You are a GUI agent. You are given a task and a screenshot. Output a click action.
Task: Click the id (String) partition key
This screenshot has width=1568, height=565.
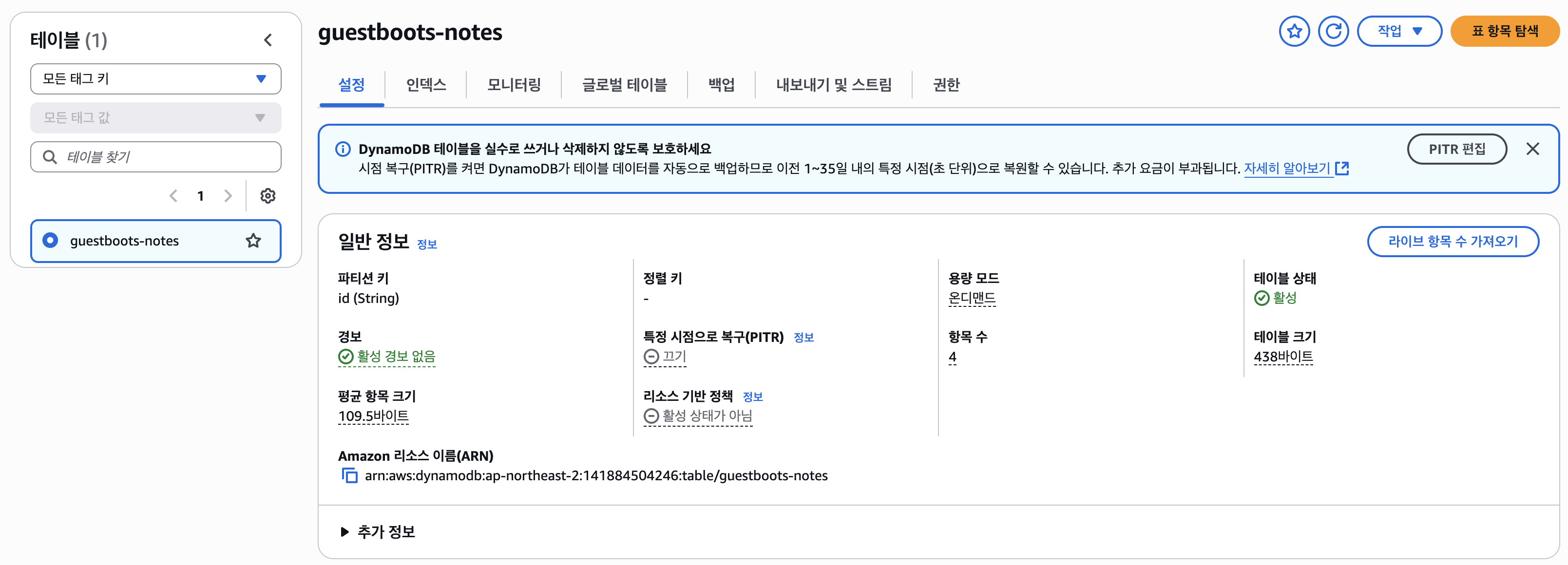pyautogui.click(x=369, y=299)
